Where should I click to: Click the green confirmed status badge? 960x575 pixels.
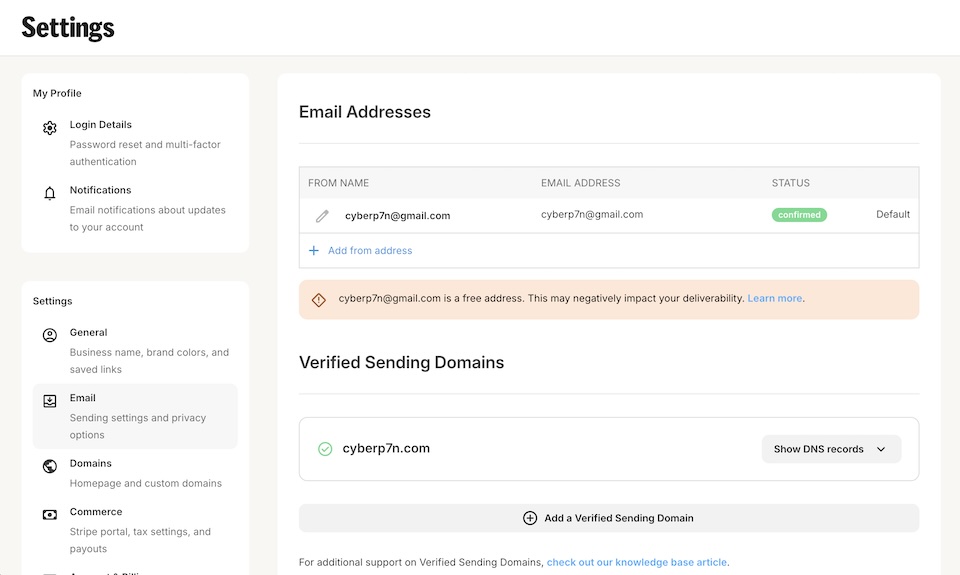tap(799, 215)
